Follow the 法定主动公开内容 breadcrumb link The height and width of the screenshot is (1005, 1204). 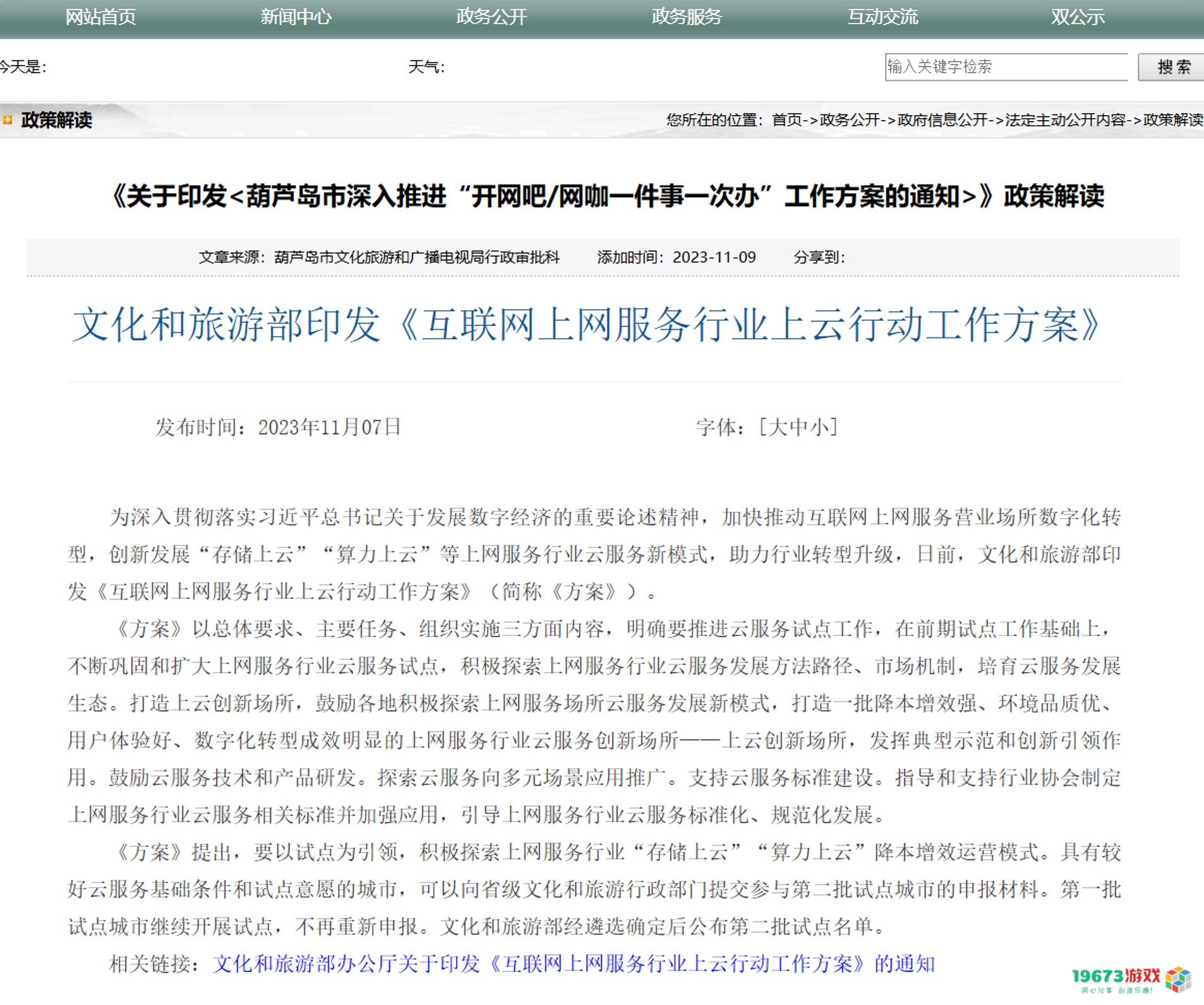pyautogui.click(x=1065, y=119)
